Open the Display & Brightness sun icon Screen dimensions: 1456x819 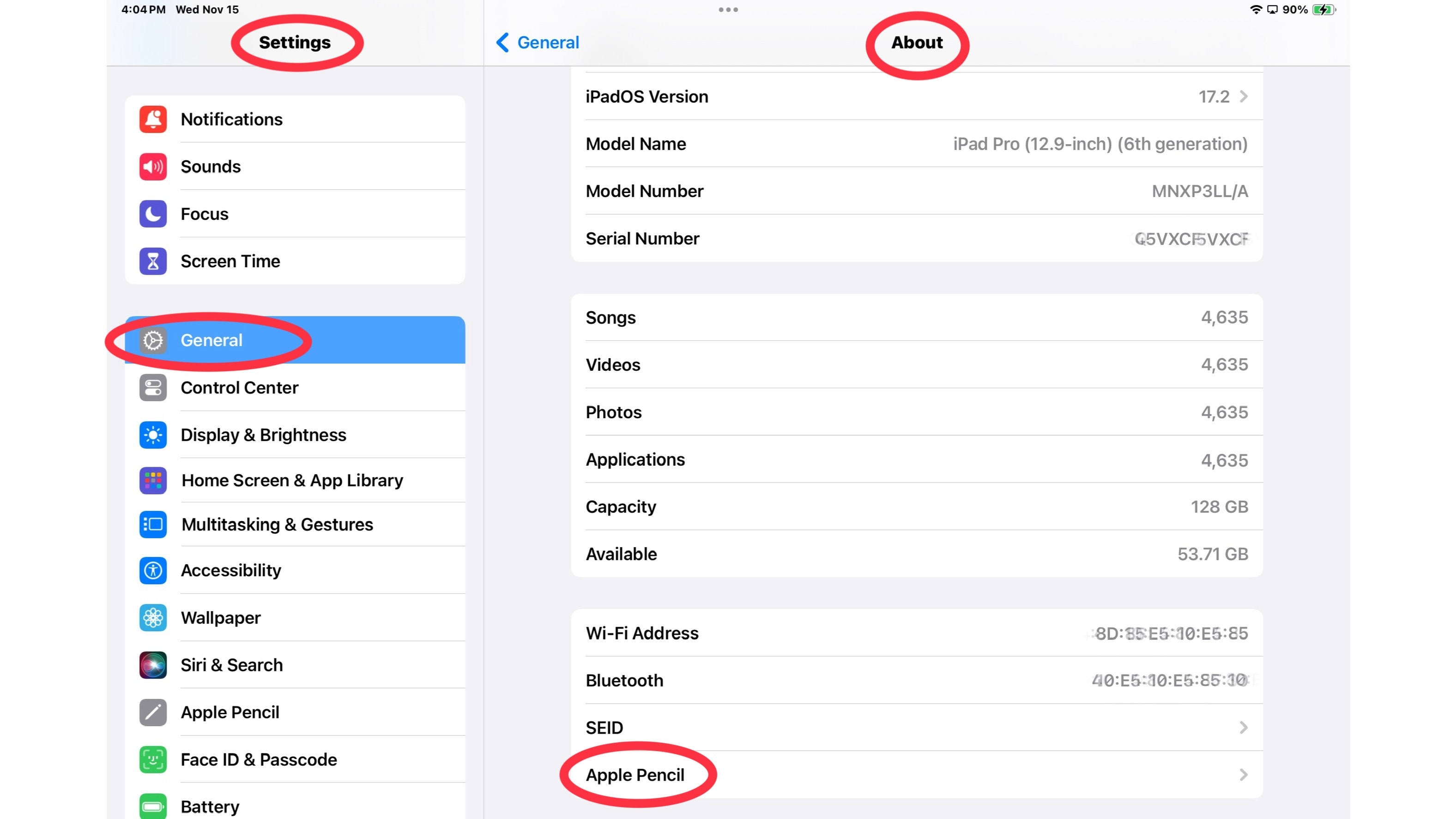(152, 434)
